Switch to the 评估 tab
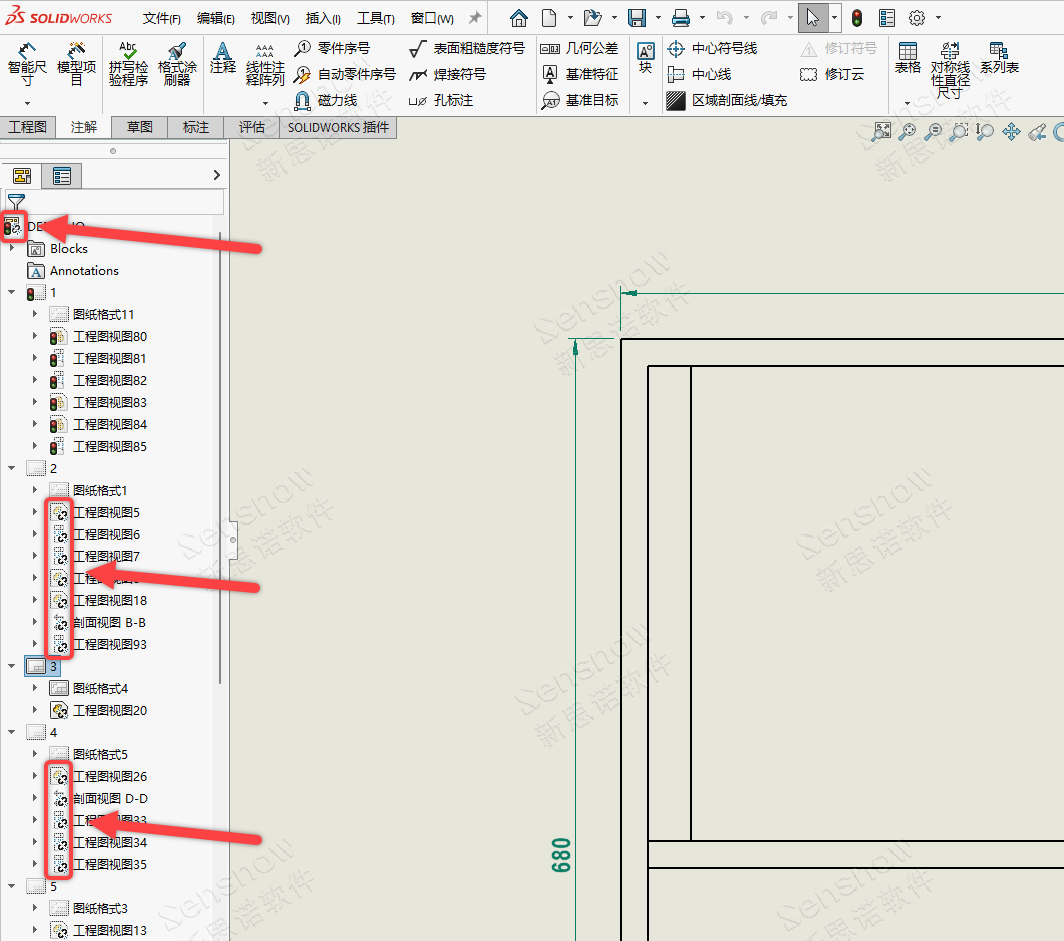1064x941 pixels. click(252, 127)
